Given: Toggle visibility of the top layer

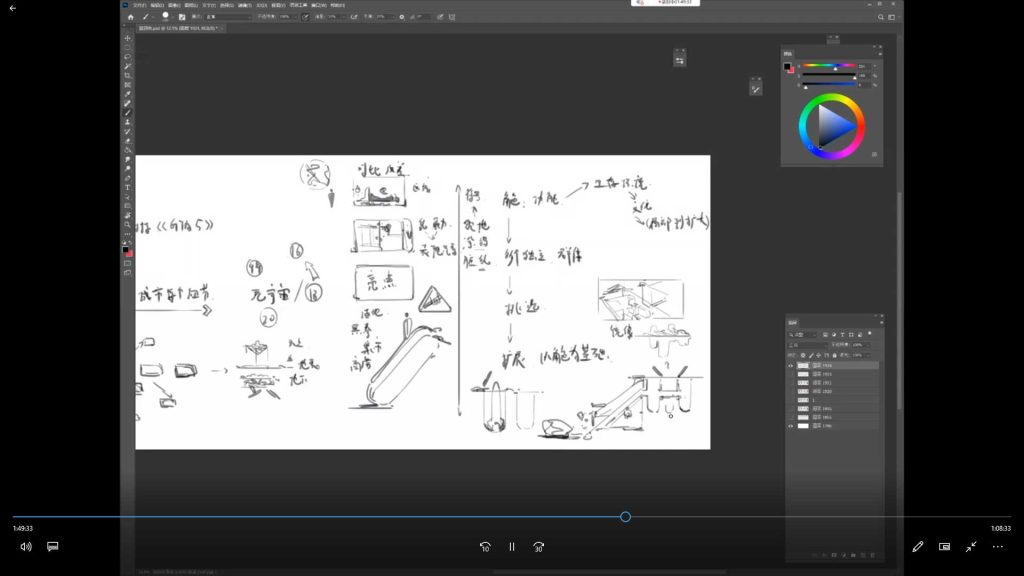Looking at the screenshot, I should click(791, 366).
